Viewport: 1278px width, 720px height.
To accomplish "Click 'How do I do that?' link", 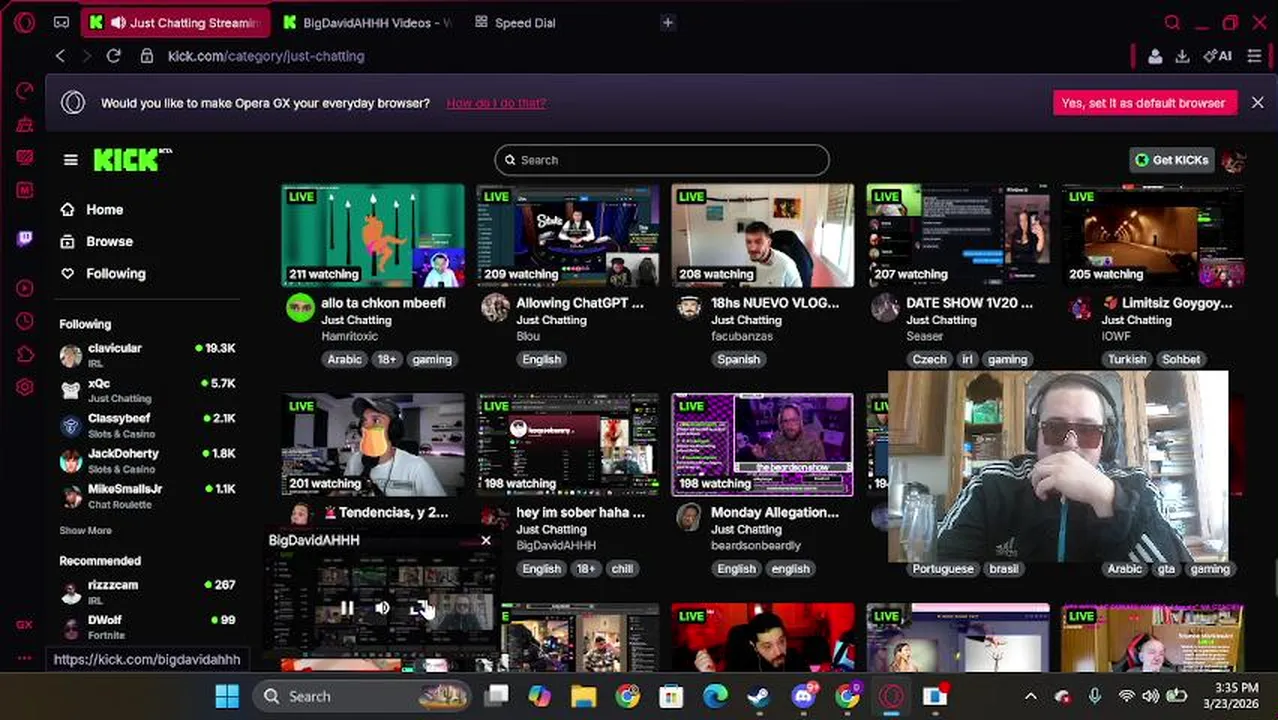I will point(496,103).
